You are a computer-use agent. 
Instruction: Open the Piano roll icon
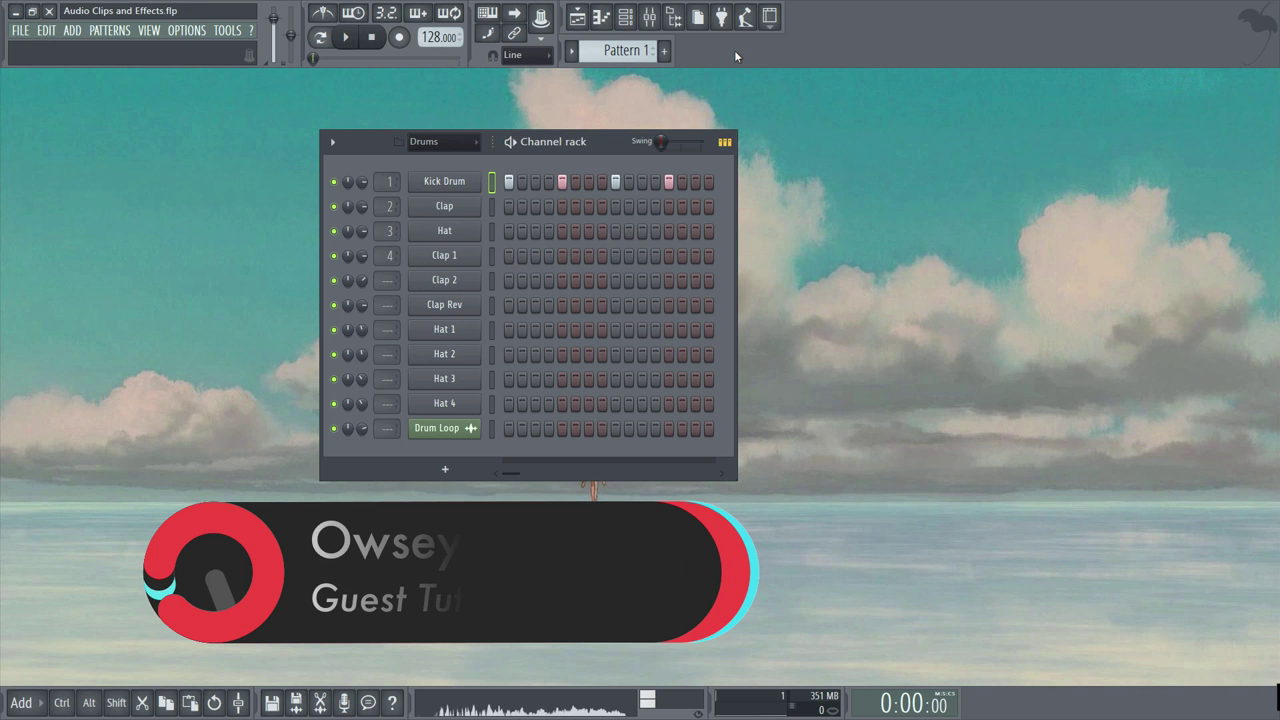pyautogui.click(x=601, y=17)
